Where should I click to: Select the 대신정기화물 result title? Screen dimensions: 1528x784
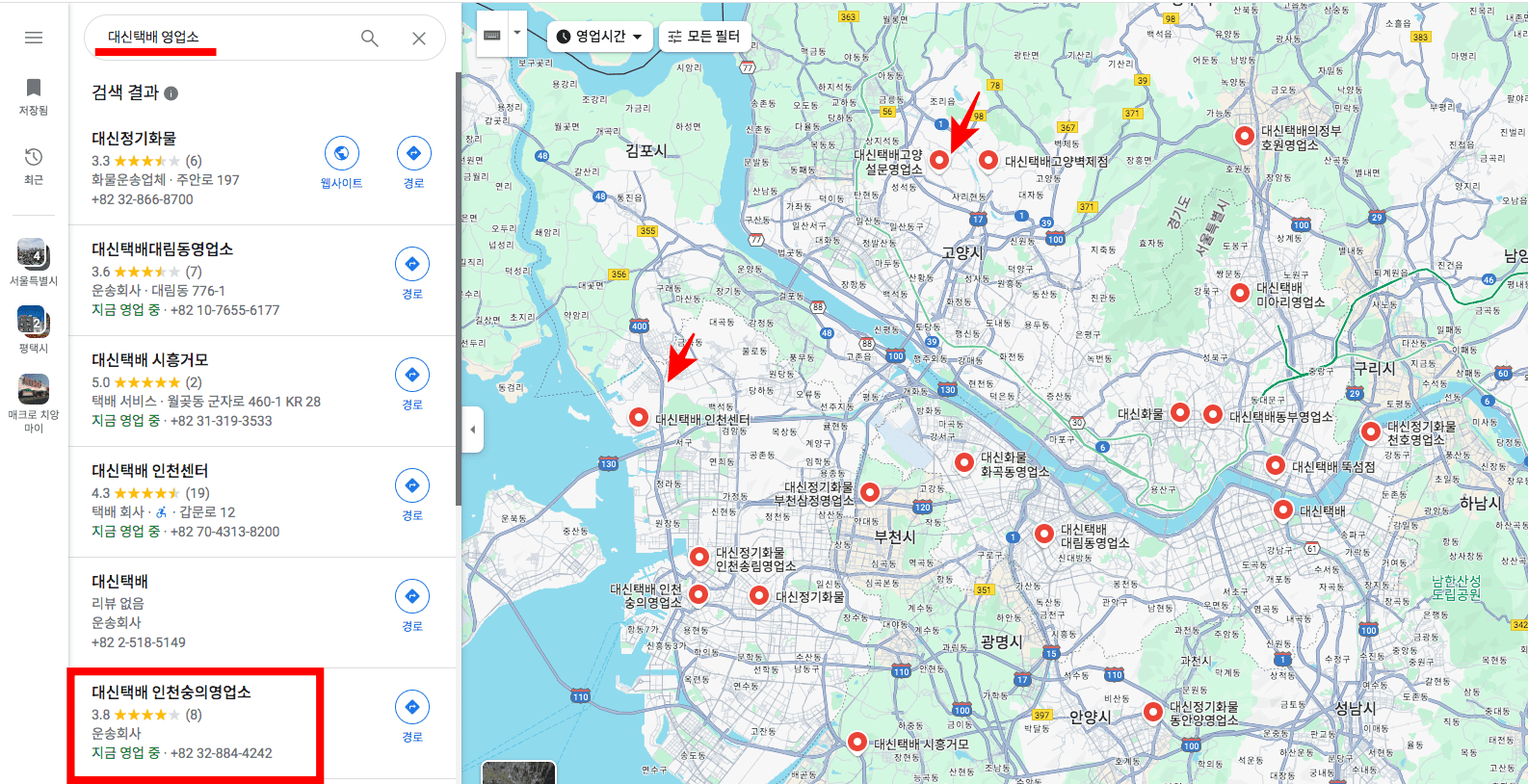134,139
